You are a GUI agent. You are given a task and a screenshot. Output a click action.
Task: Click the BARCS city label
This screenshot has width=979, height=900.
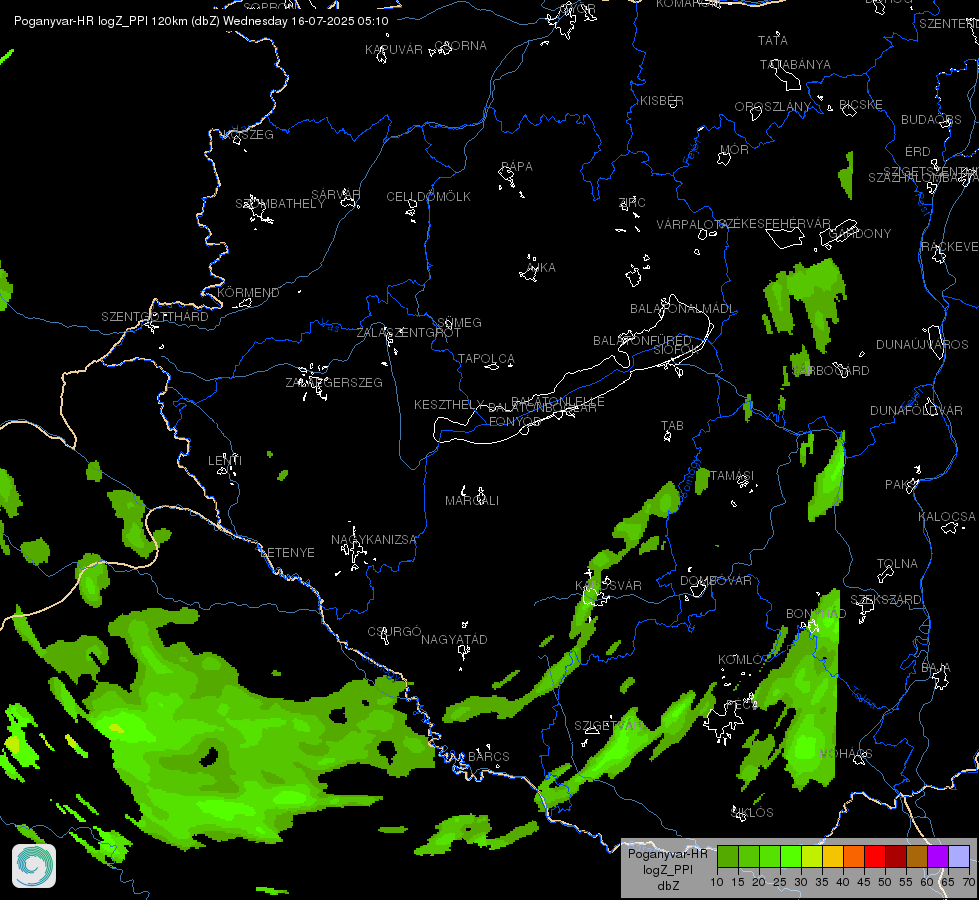pos(489,757)
